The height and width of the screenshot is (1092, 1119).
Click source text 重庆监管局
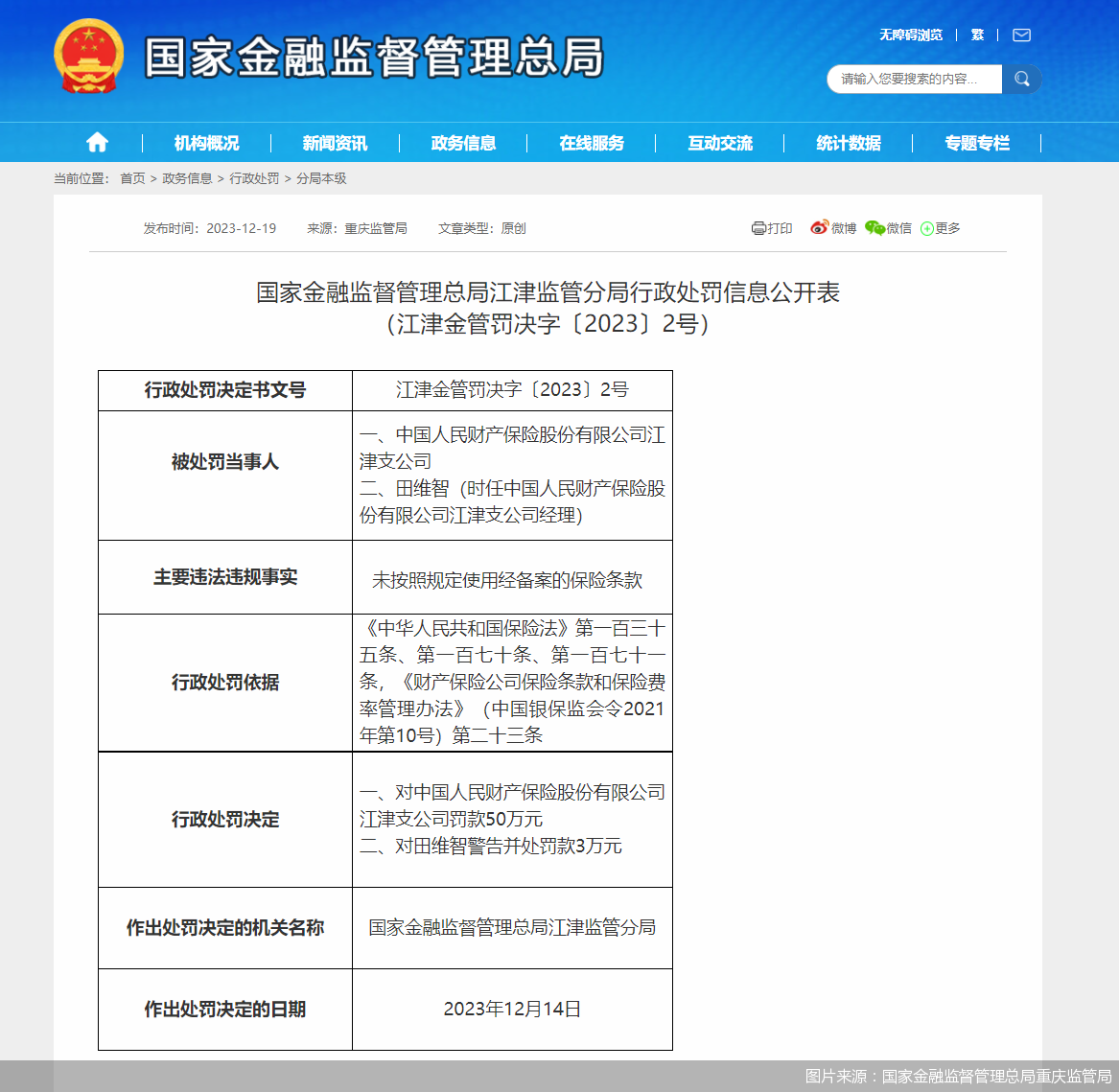(375, 228)
